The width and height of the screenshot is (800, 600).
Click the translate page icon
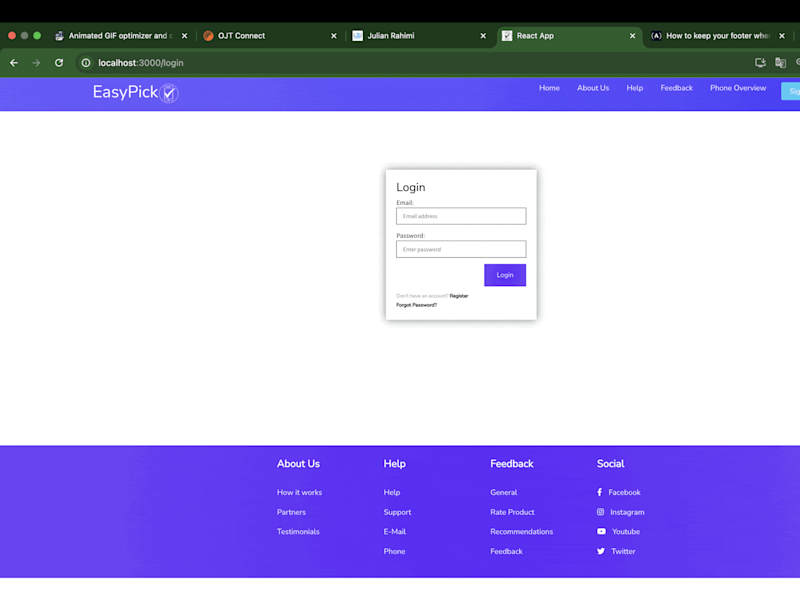pyautogui.click(x=780, y=63)
